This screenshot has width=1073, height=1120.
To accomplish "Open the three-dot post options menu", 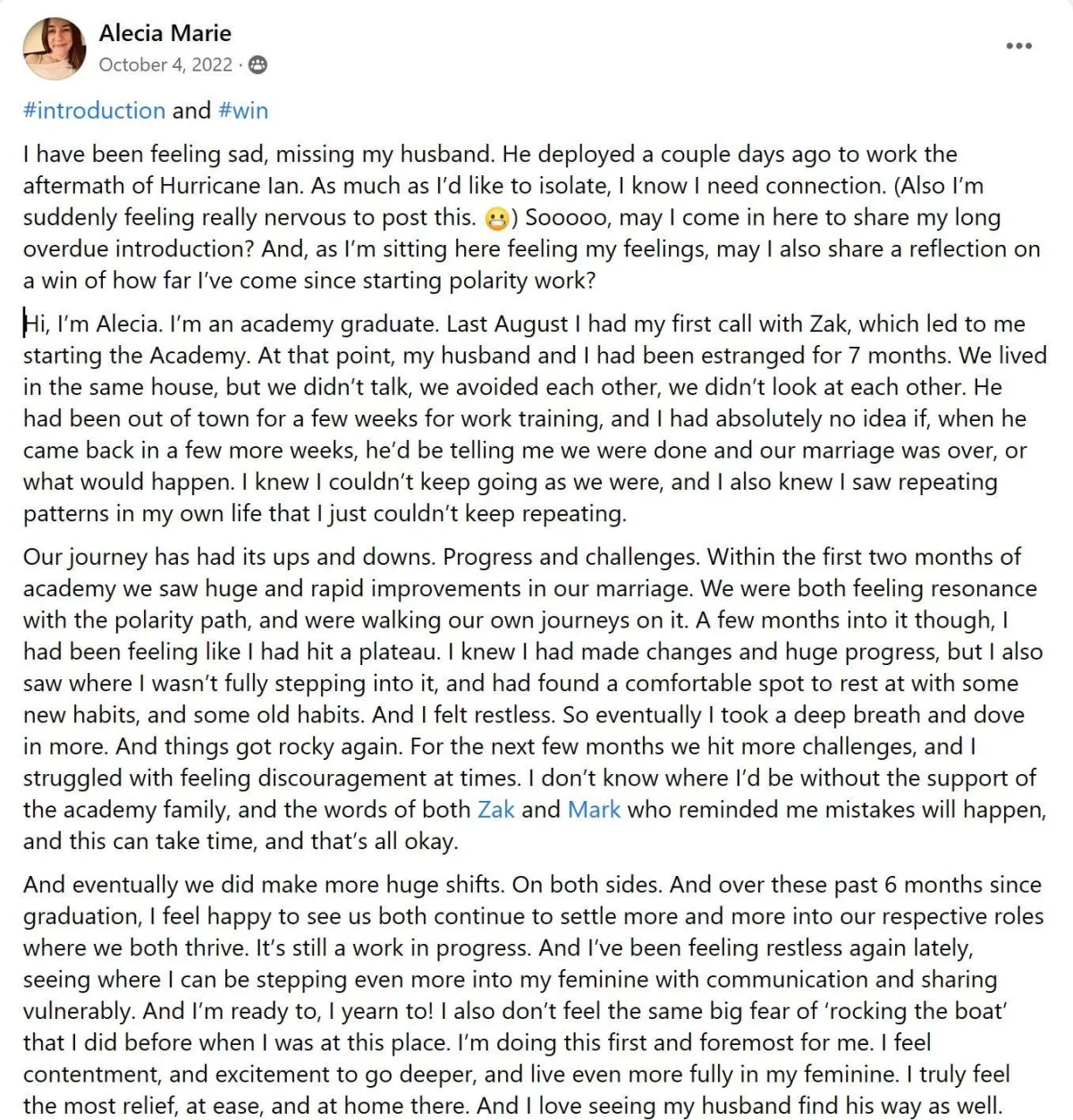I will (1018, 46).
